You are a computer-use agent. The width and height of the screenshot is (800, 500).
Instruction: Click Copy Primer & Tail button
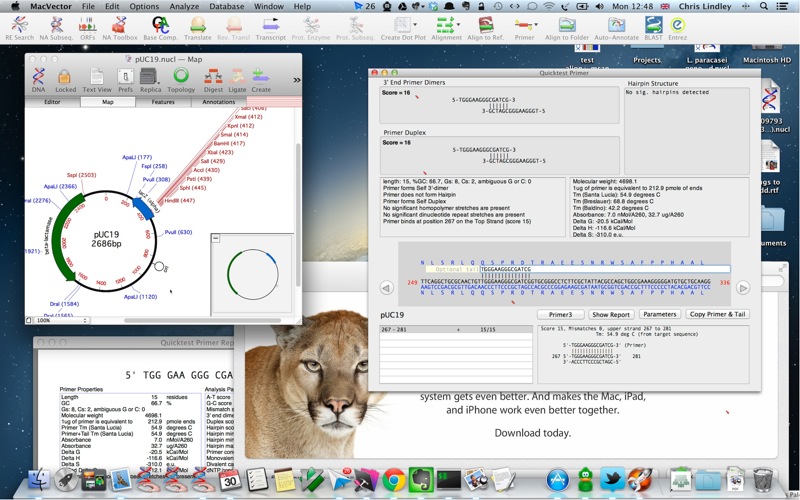coord(717,314)
